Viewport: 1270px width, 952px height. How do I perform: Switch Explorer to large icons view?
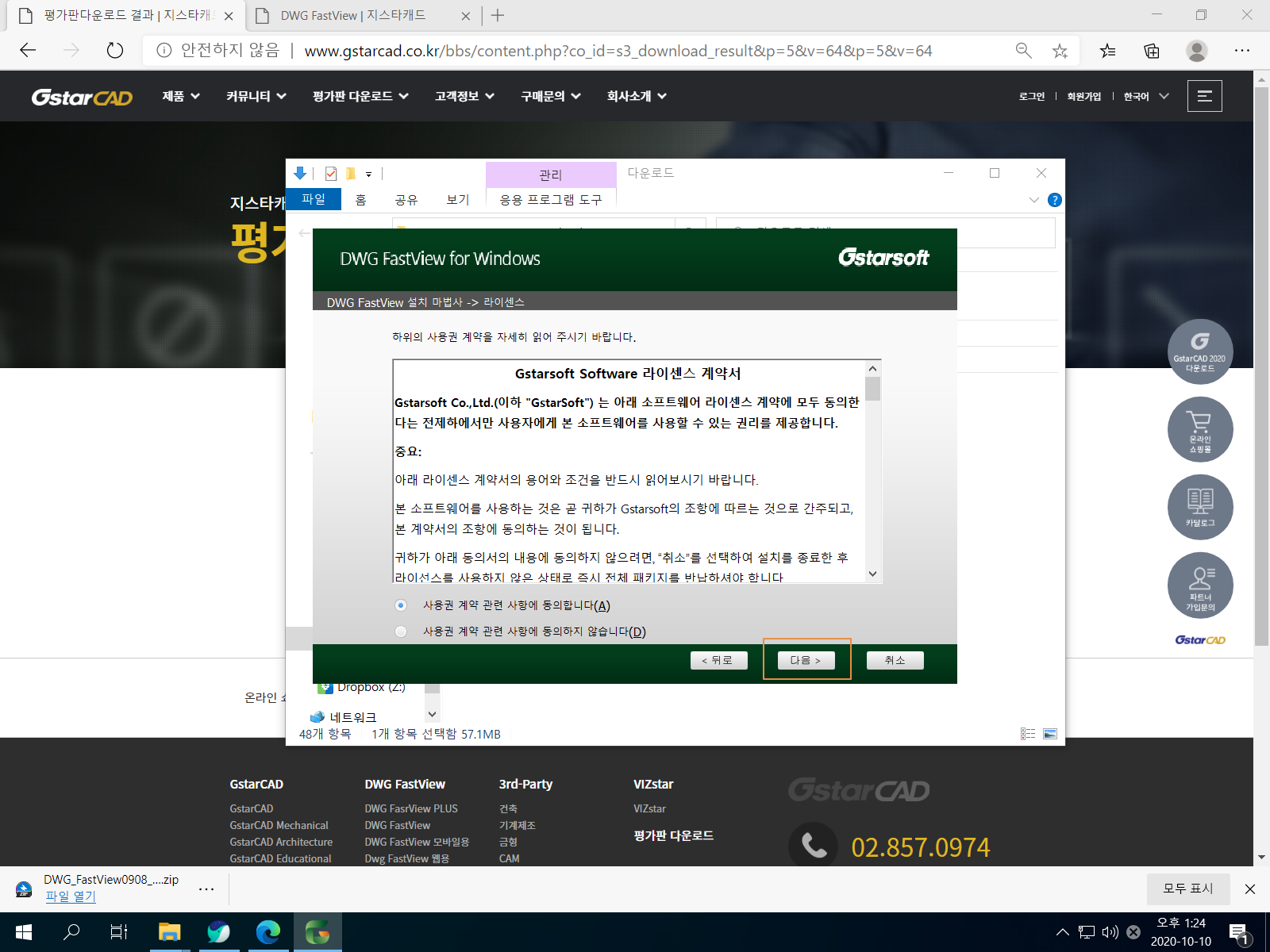click(x=1050, y=734)
